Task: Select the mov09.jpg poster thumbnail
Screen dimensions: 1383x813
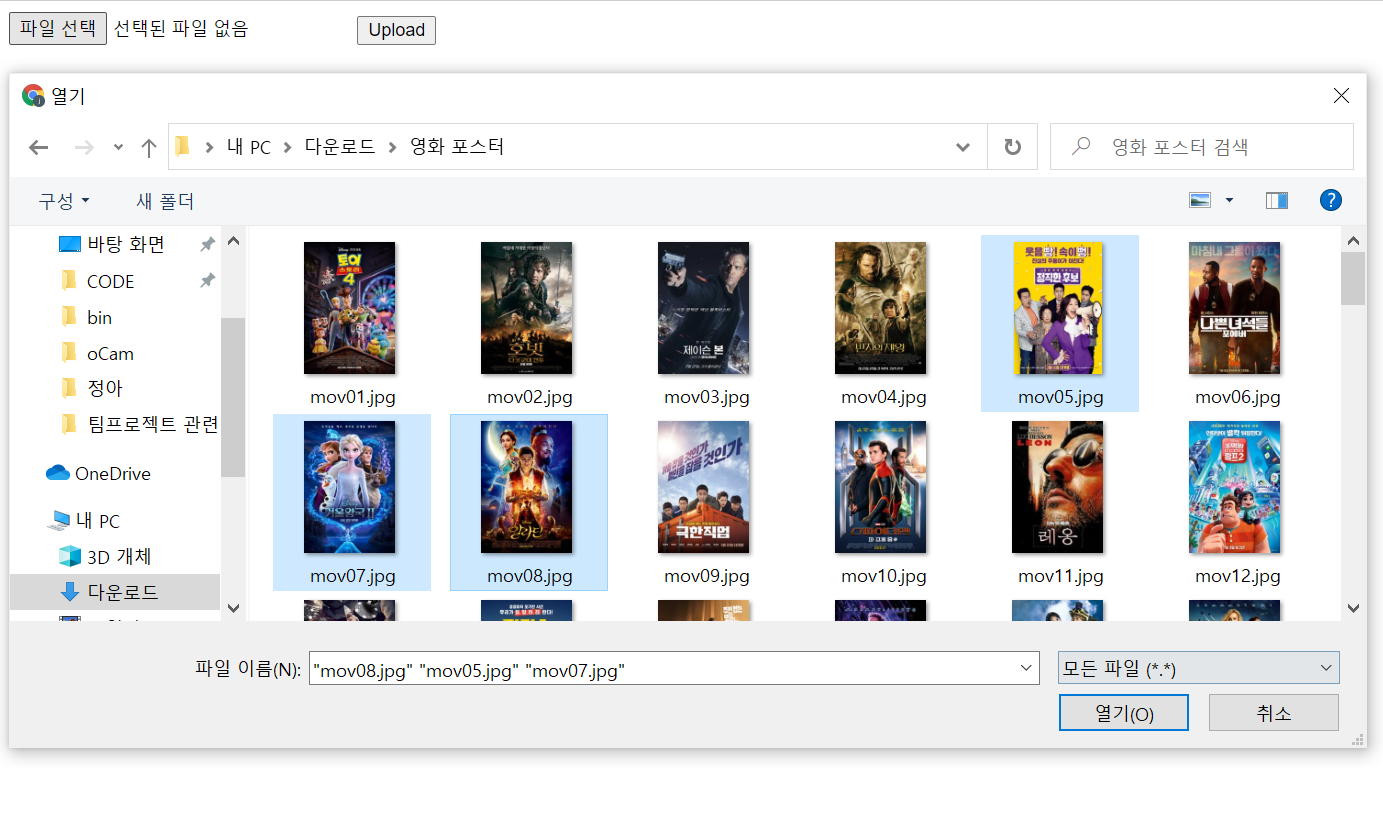Action: click(703, 487)
